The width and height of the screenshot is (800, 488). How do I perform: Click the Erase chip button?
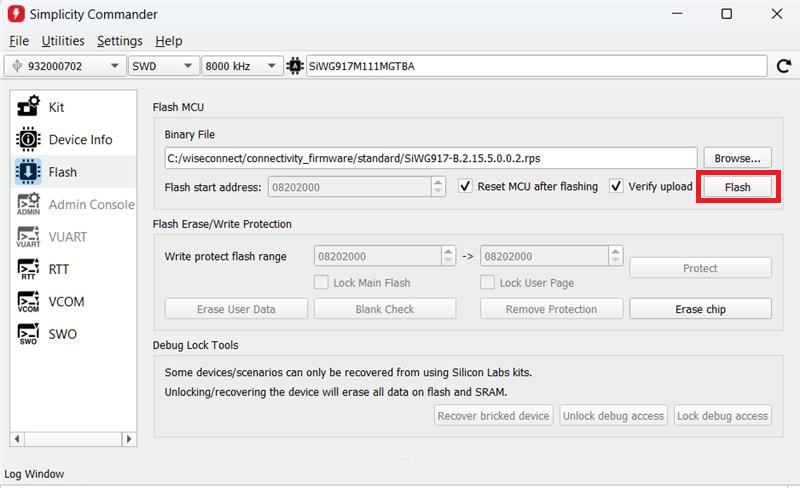coord(700,309)
